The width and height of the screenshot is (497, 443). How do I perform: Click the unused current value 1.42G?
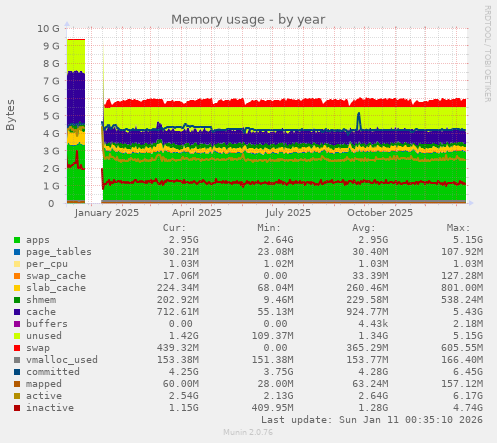184,336
